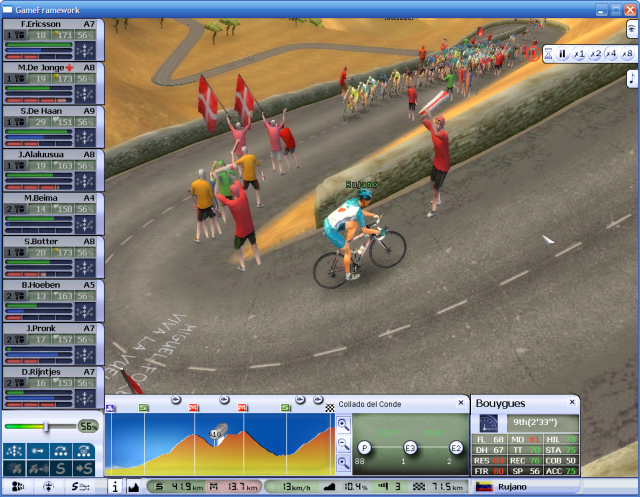Select rider M.De Jonge in team list
640x497 pixels.
tap(51, 68)
